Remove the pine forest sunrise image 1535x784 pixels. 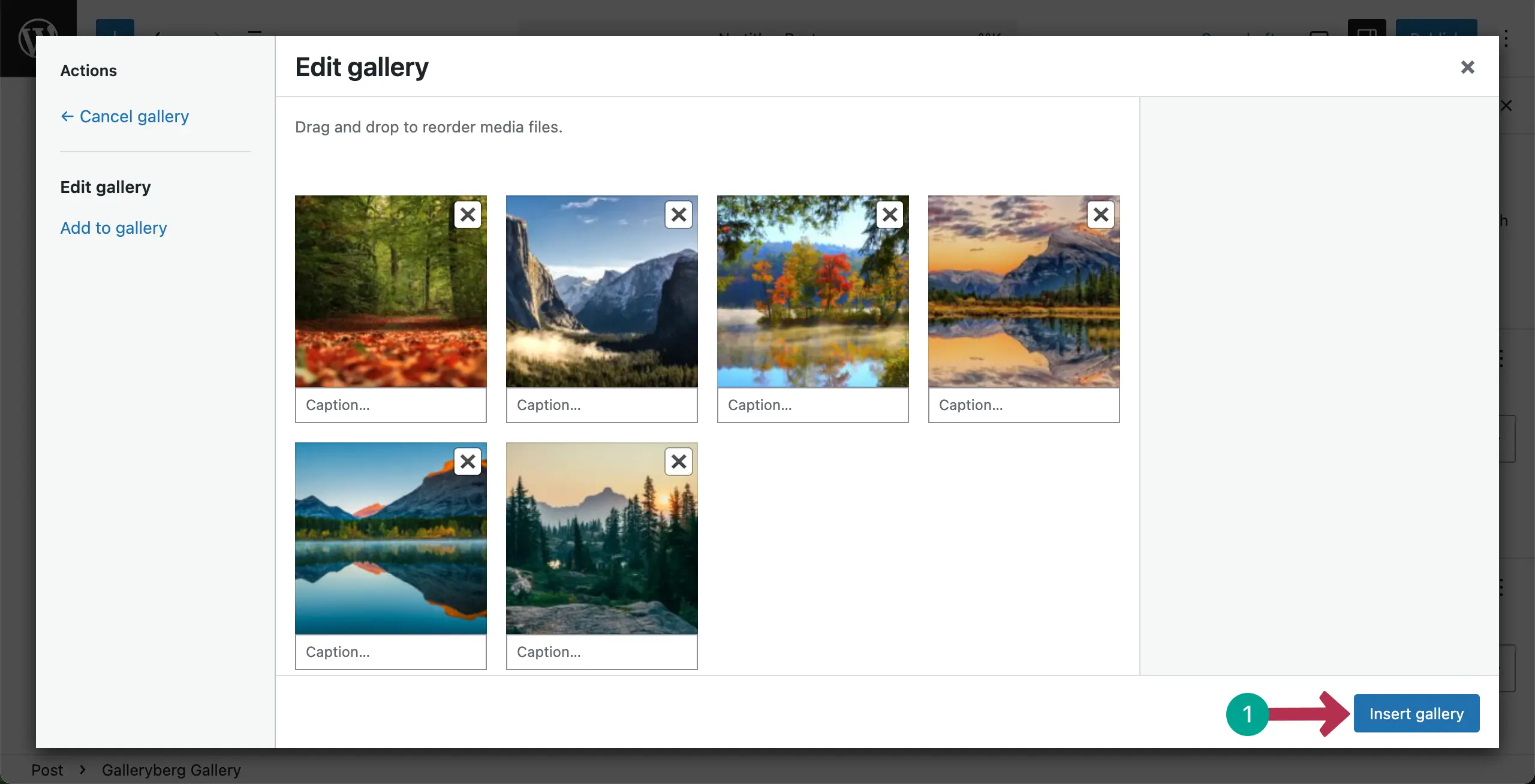pos(679,462)
